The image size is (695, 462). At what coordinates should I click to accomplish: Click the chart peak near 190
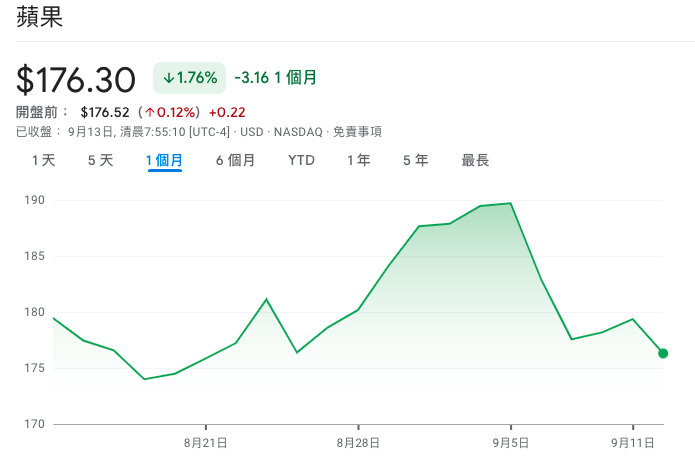pyautogui.click(x=511, y=204)
